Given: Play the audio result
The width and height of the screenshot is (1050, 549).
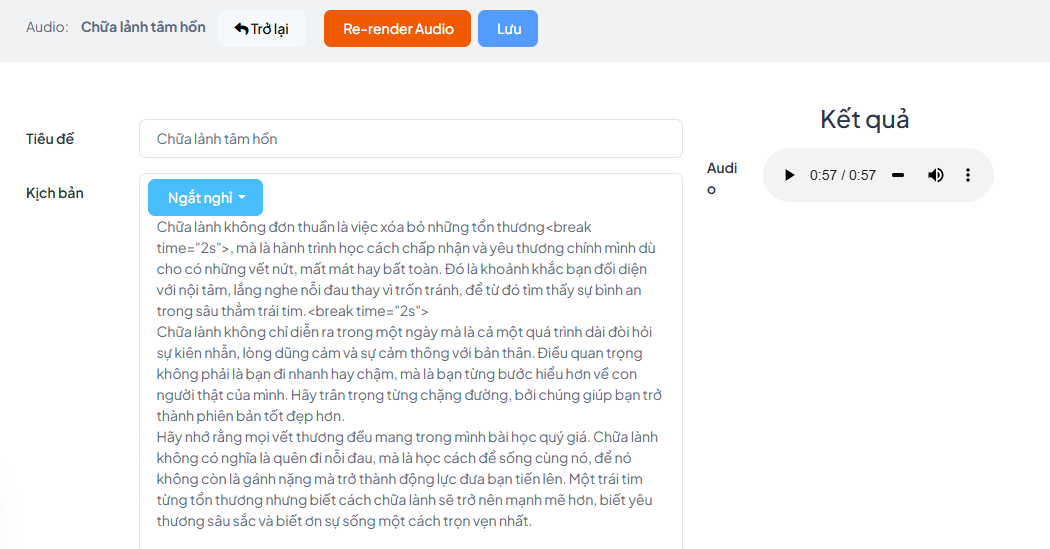Looking at the screenshot, I should 790,175.
